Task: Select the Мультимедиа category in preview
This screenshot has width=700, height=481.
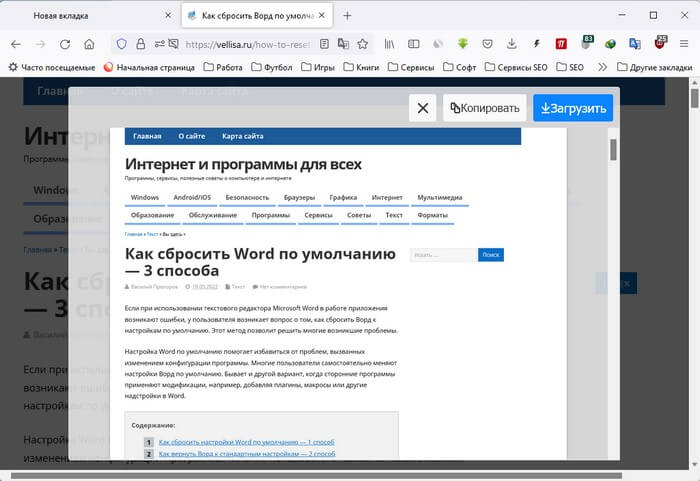Action: (440, 197)
